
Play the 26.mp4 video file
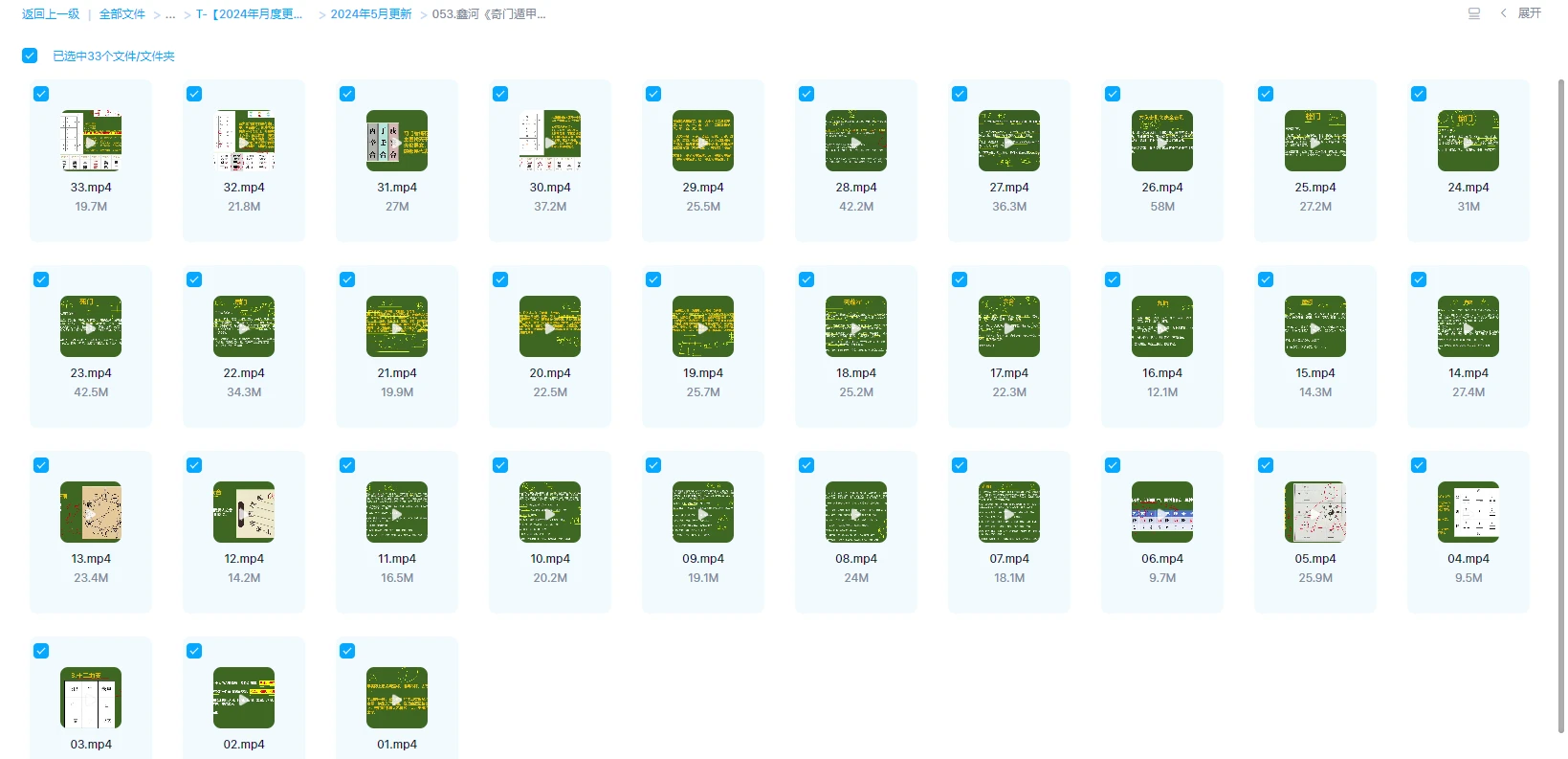pyautogui.click(x=1162, y=141)
